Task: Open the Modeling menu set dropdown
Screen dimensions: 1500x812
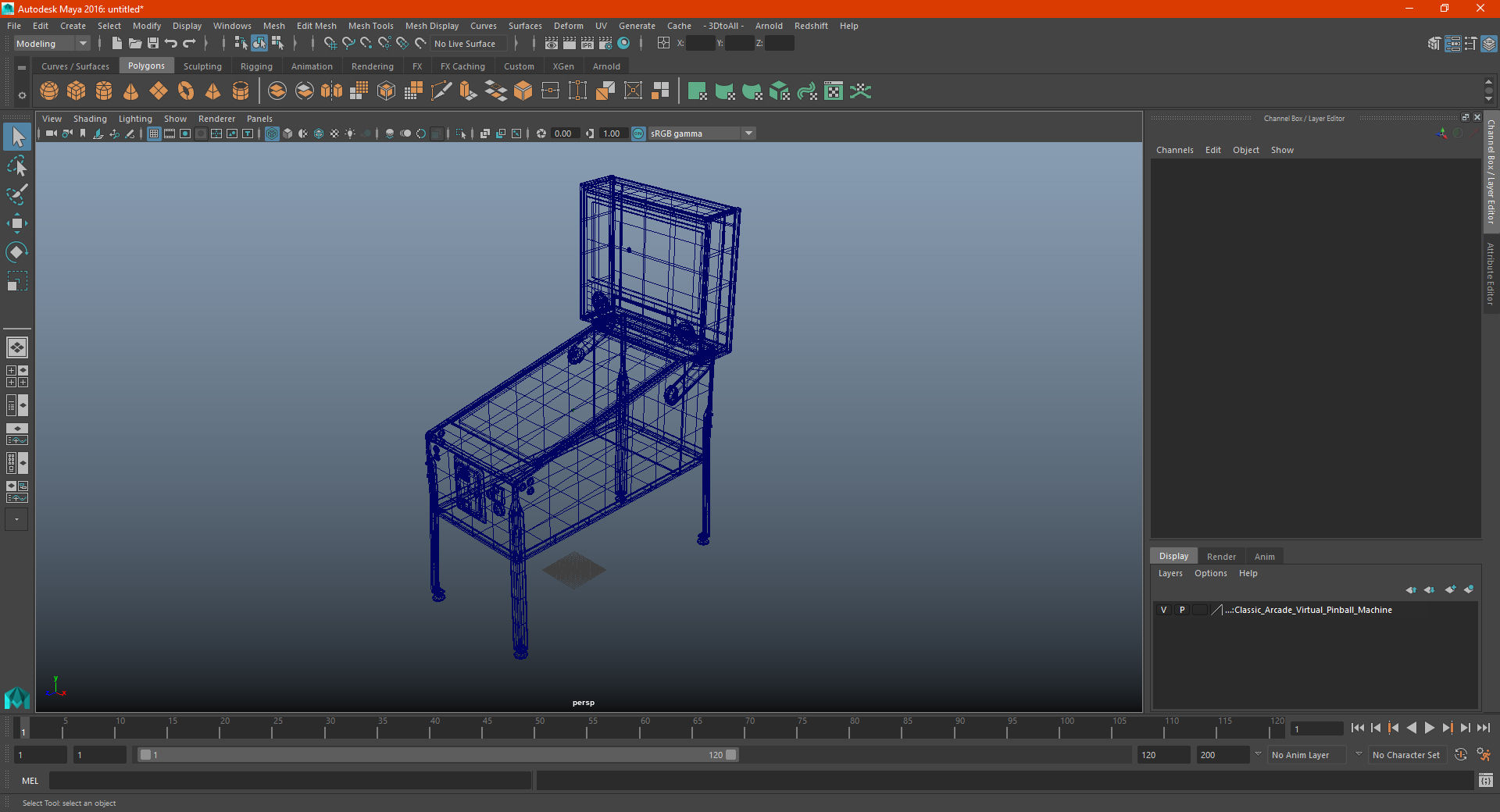Action: (x=52, y=44)
